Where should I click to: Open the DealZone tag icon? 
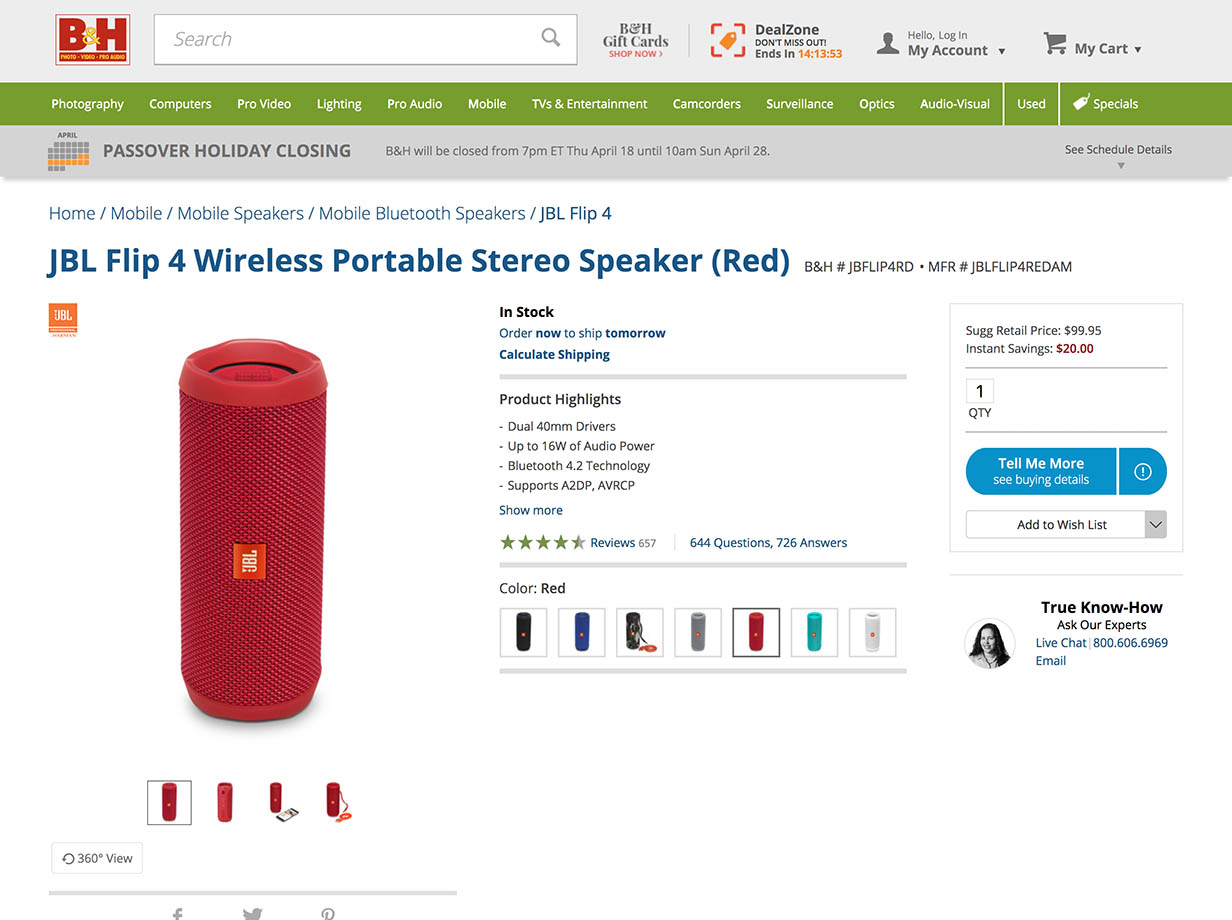tap(727, 41)
